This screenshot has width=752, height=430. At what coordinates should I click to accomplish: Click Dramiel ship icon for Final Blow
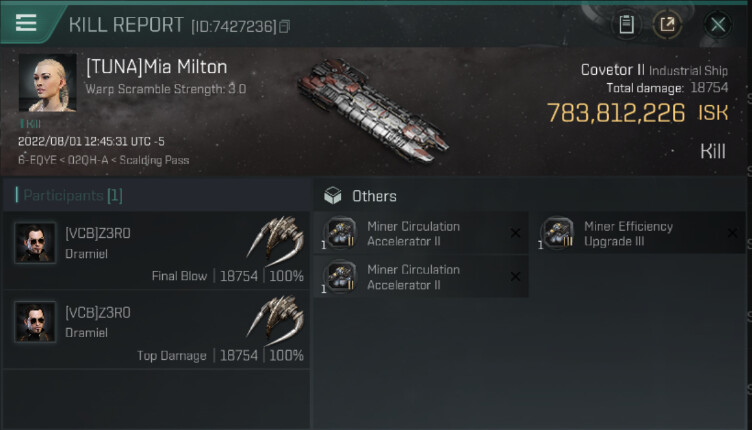click(x=275, y=240)
